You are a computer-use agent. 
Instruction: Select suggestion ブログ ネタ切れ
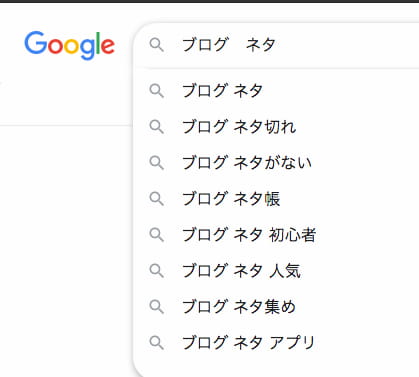point(276,127)
